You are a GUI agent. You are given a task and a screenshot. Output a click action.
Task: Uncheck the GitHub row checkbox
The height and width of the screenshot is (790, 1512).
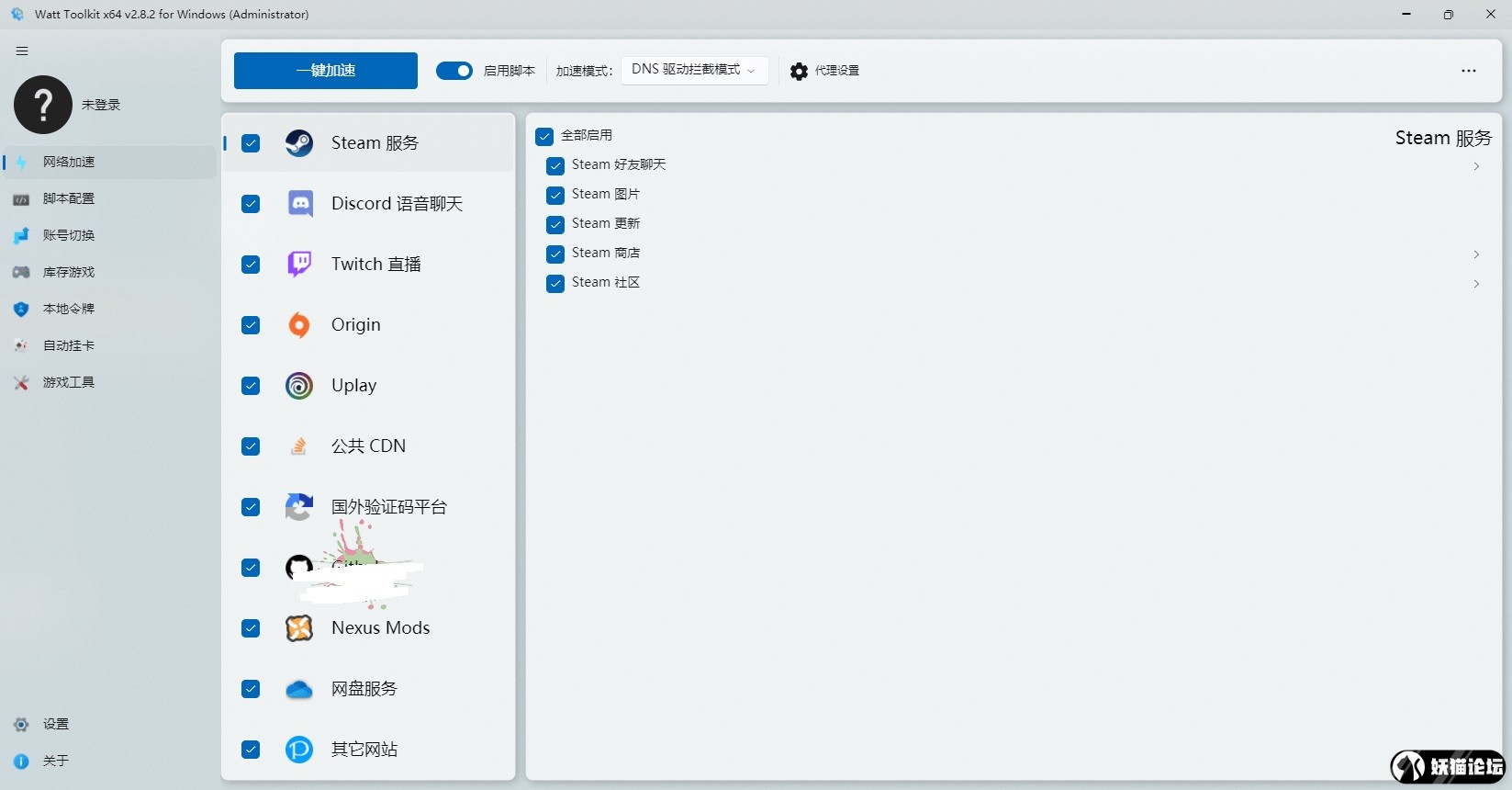251,568
